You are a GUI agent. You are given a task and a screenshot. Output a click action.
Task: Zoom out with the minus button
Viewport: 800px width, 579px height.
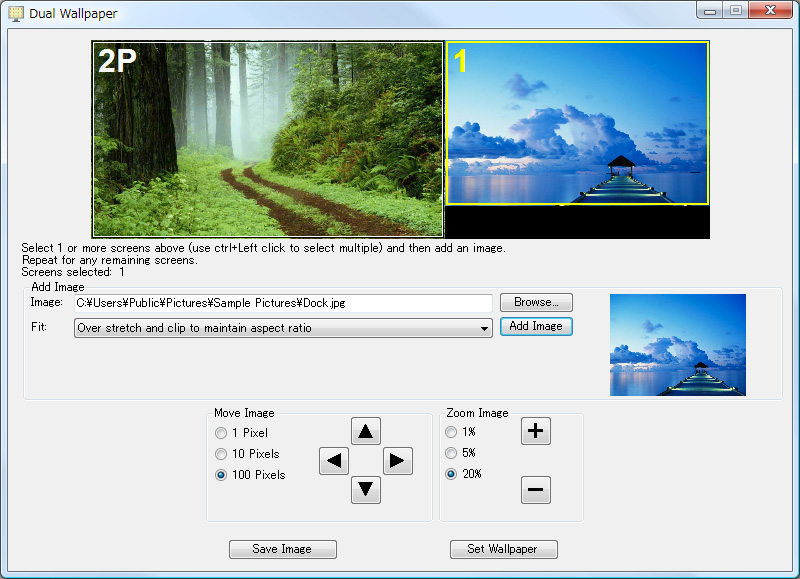point(535,490)
